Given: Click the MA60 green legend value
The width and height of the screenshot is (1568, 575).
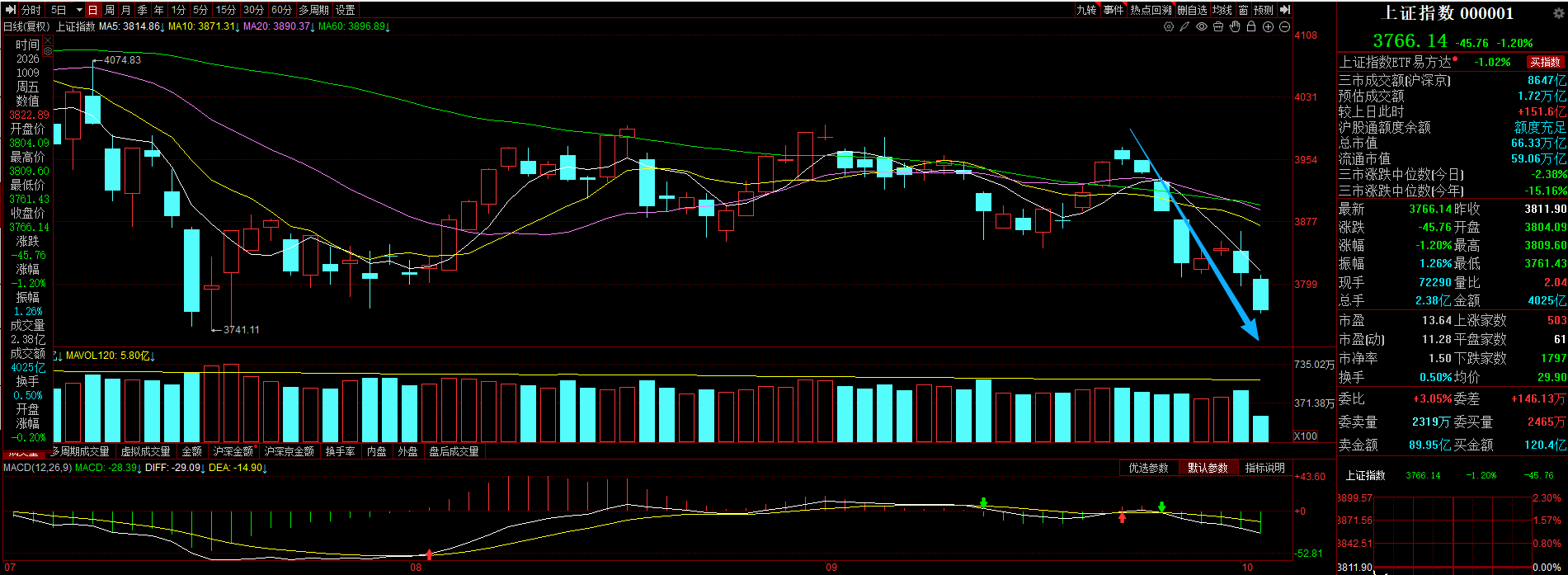Looking at the screenshot, I should click(355, 26).
